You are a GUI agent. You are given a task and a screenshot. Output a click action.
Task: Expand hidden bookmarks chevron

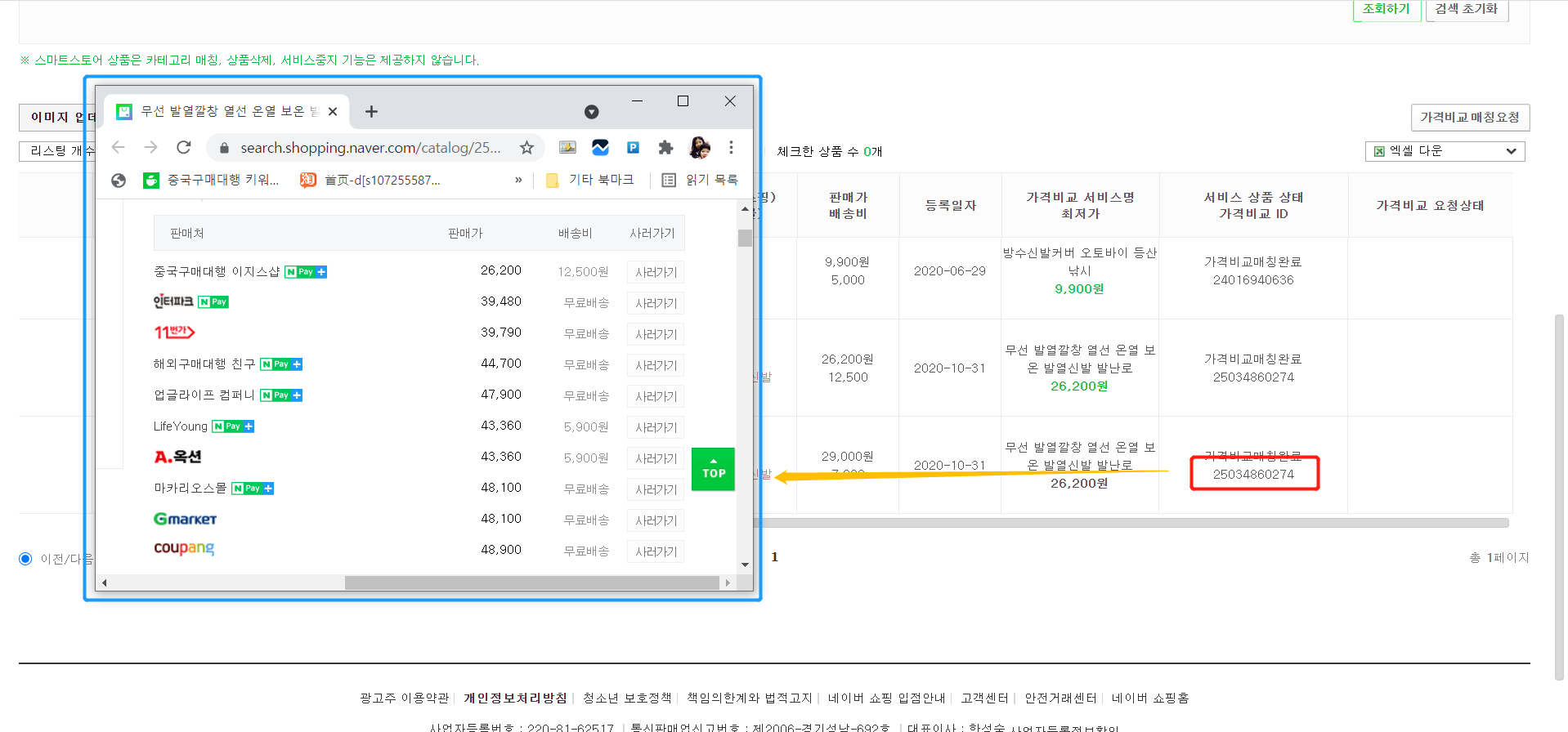click(x=518, y=181)
